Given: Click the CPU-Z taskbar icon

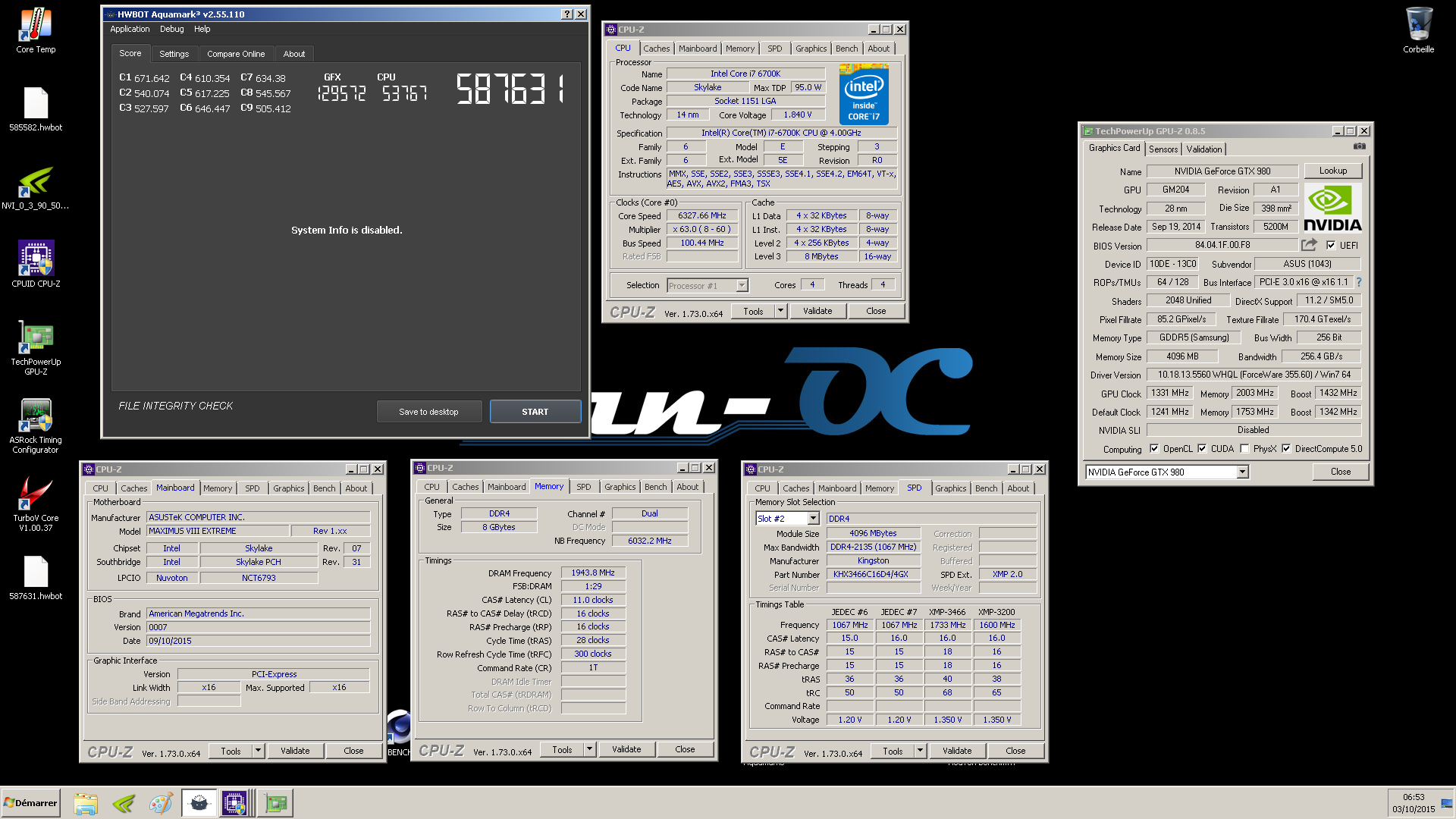Looking at the screenshot, I should 235,803.
